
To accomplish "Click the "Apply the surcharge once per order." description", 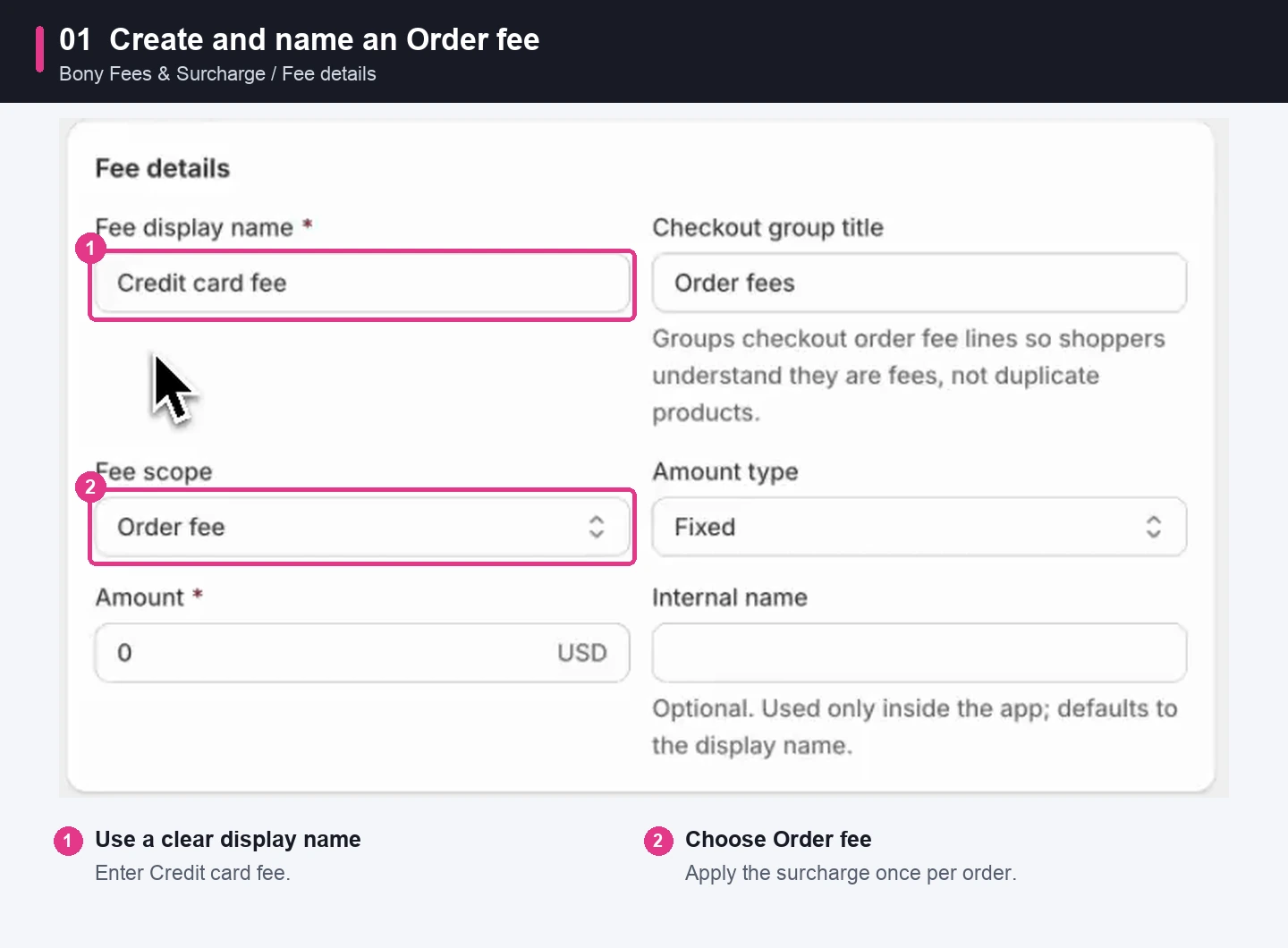I will coord(851,873).
